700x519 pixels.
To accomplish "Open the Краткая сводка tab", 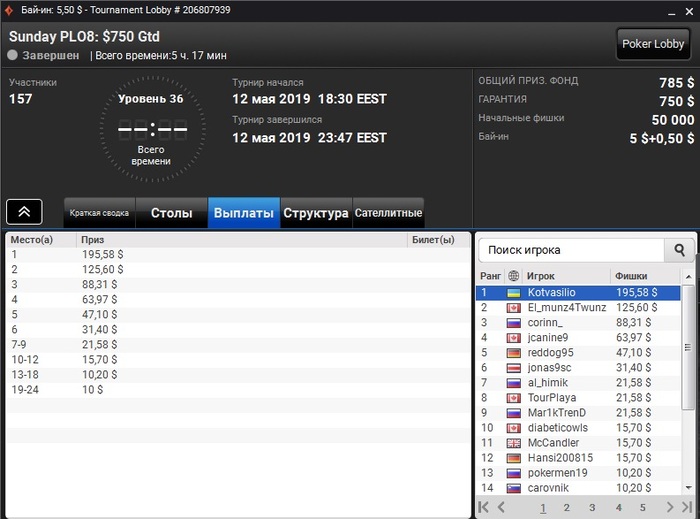I will tap(99, 213).
